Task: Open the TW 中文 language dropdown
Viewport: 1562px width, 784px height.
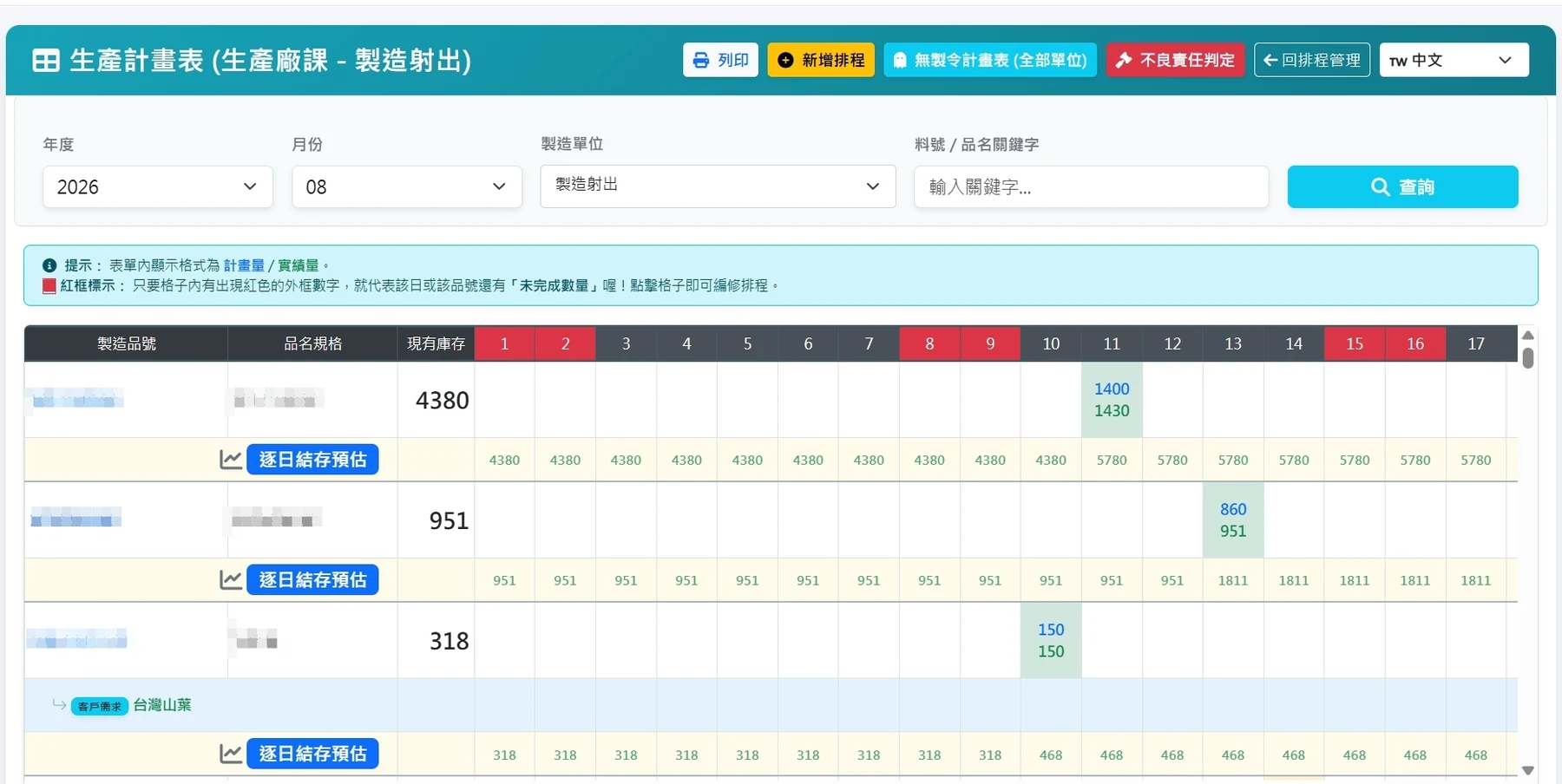Action: point(1454,60)
